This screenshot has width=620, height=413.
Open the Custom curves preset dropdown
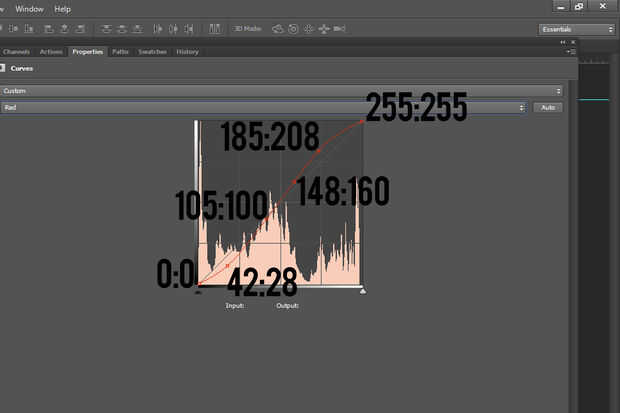pos(281,91)
